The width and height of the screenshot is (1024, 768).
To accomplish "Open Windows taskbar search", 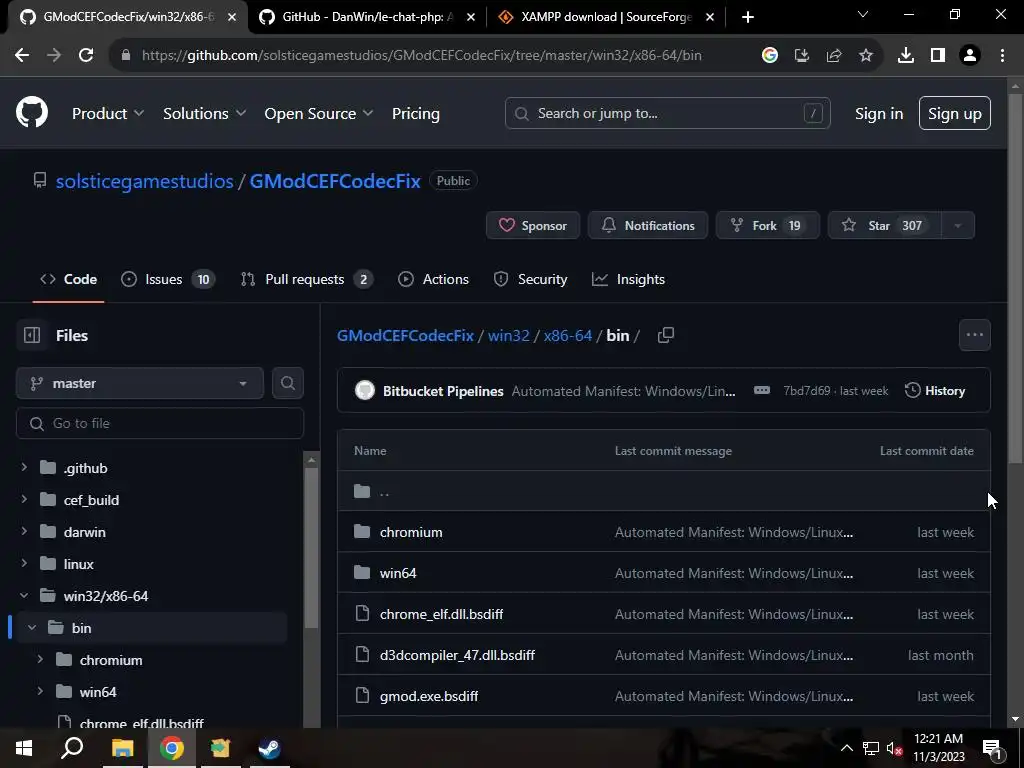I will [x=72, y=748].
